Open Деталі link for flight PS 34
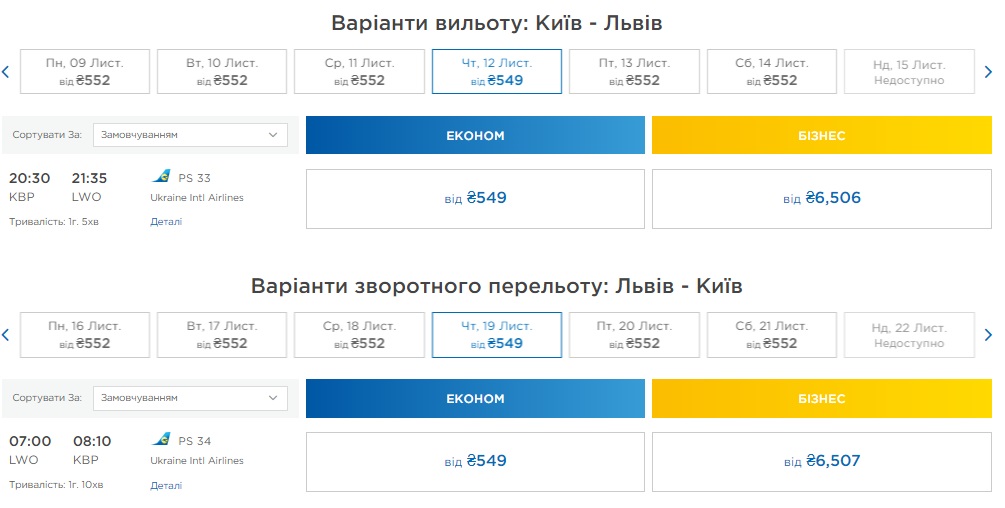 click(x=166, y=485)
